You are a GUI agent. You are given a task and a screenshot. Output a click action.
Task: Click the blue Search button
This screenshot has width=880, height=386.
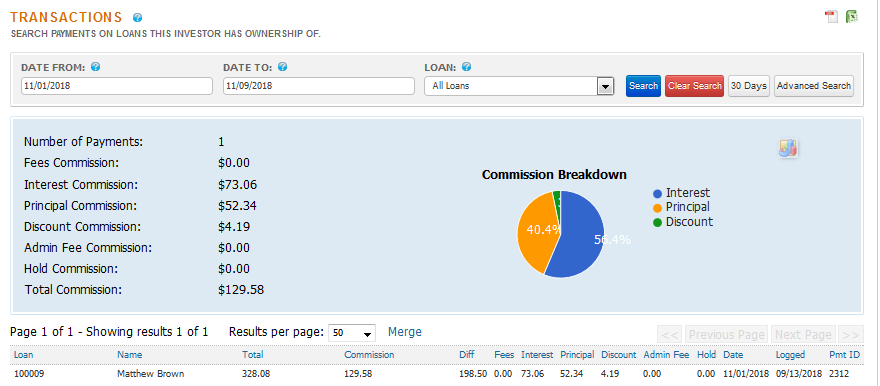click(643, 86)
